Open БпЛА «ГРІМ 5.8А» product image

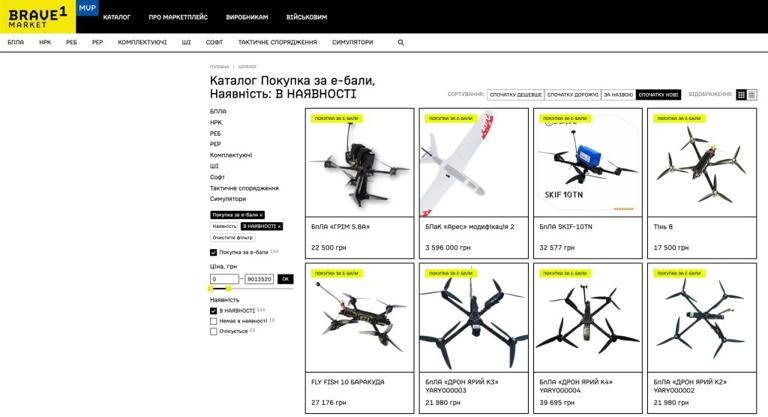[360, 163]
